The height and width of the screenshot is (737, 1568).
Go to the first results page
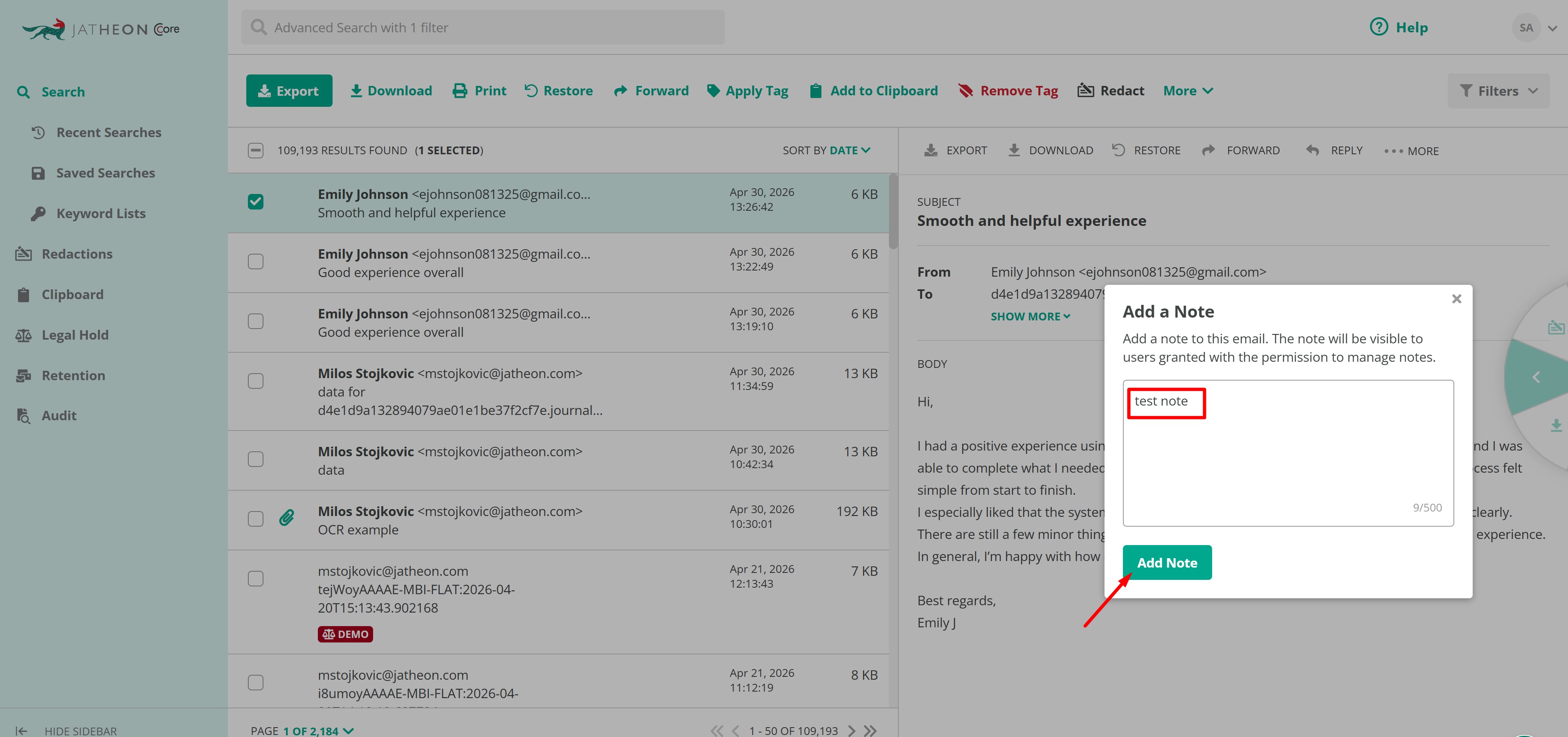717,730
